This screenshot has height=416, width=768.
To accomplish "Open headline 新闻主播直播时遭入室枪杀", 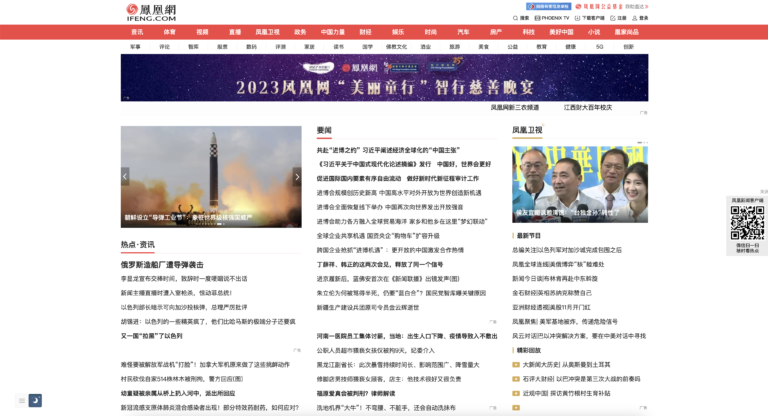I will tap(176, 293).
